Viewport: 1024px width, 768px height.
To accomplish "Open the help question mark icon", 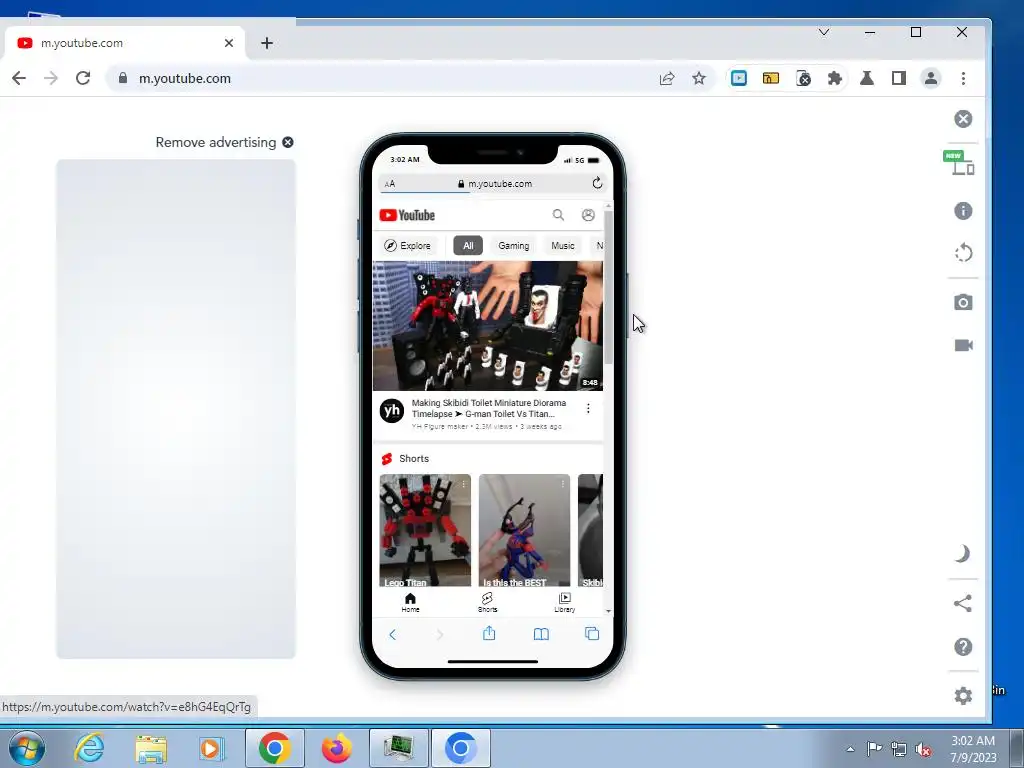I will coord(963,647).
